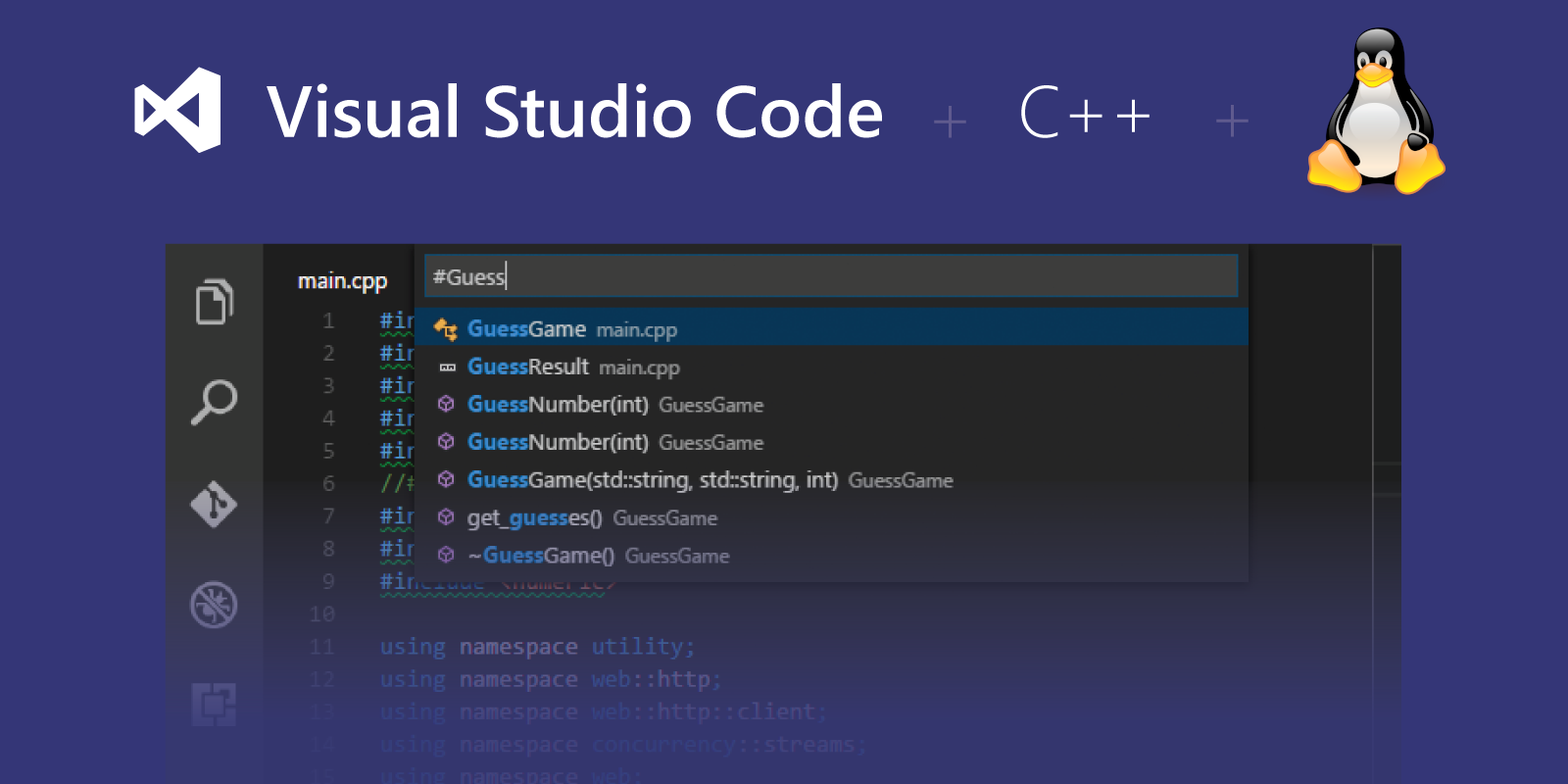The height and width of the screenshot is (784, 1568).
Task: Click code line 'using namespace web::http::client;'
Action: pyautogui.click(x=604, y=712)
